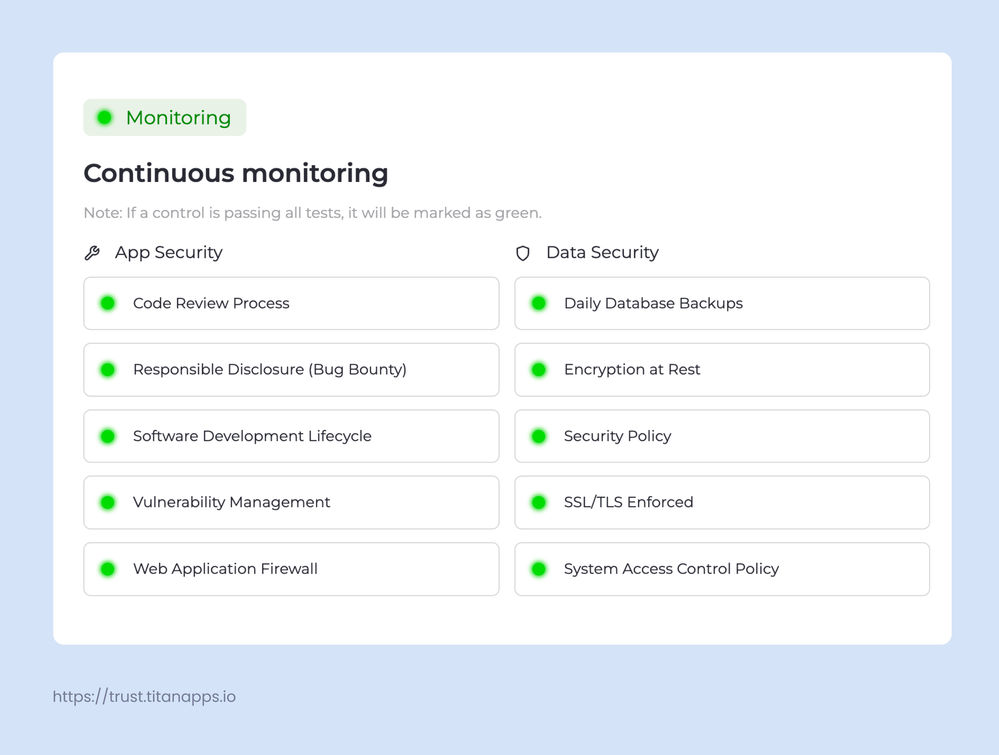Expand the Daily Database Backups control card
The image size is (999, 755).
(x=721, y=303)
